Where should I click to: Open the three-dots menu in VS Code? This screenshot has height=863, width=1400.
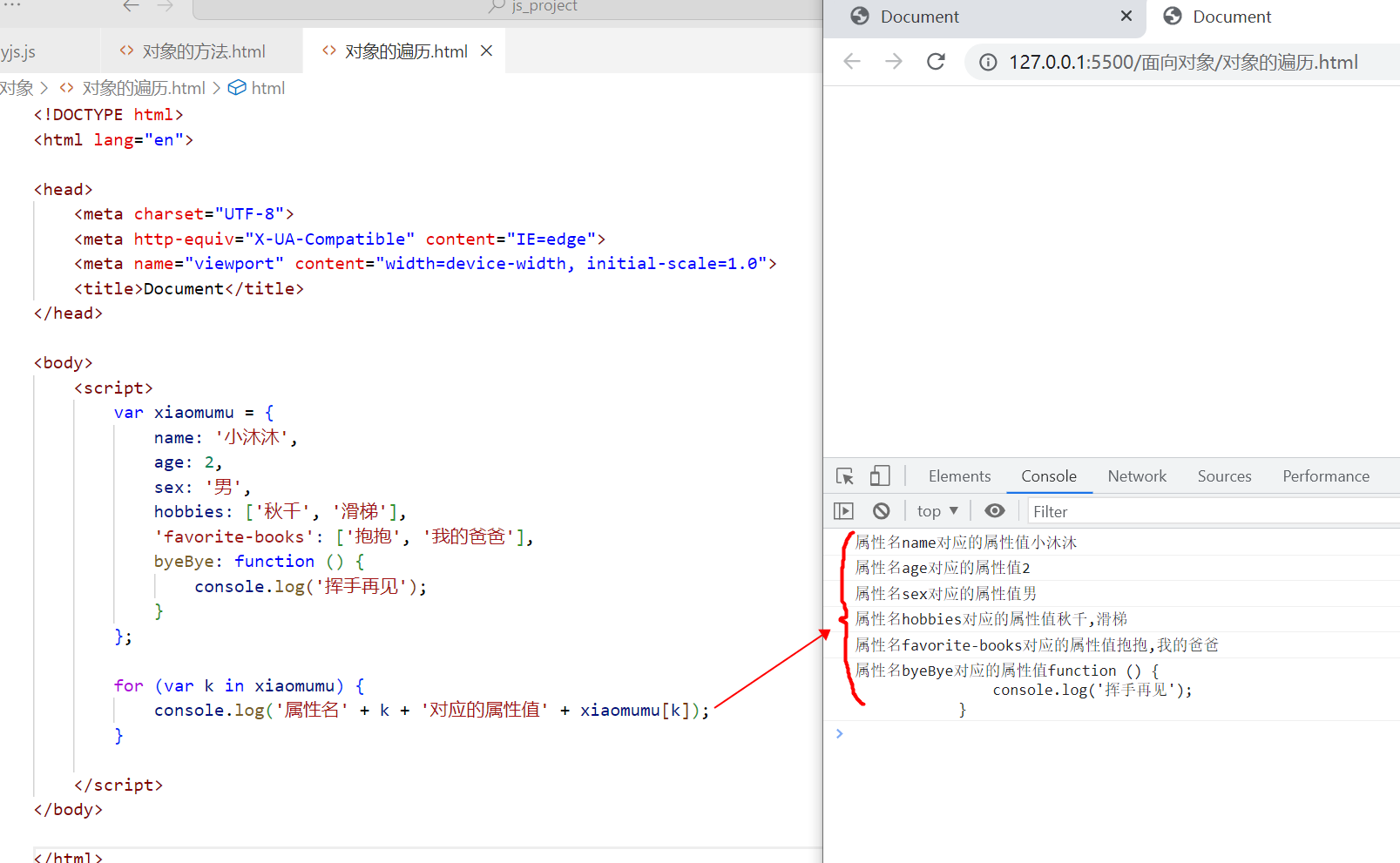12,5
